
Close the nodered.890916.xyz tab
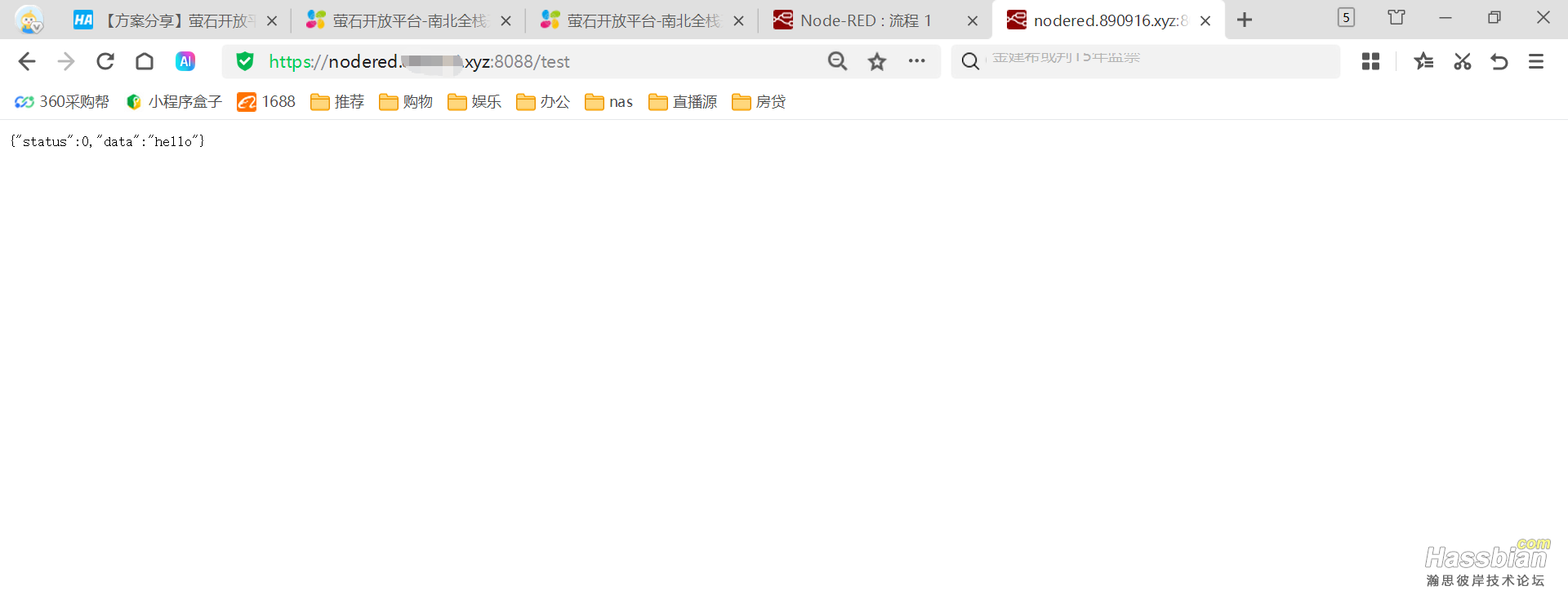1205,21
